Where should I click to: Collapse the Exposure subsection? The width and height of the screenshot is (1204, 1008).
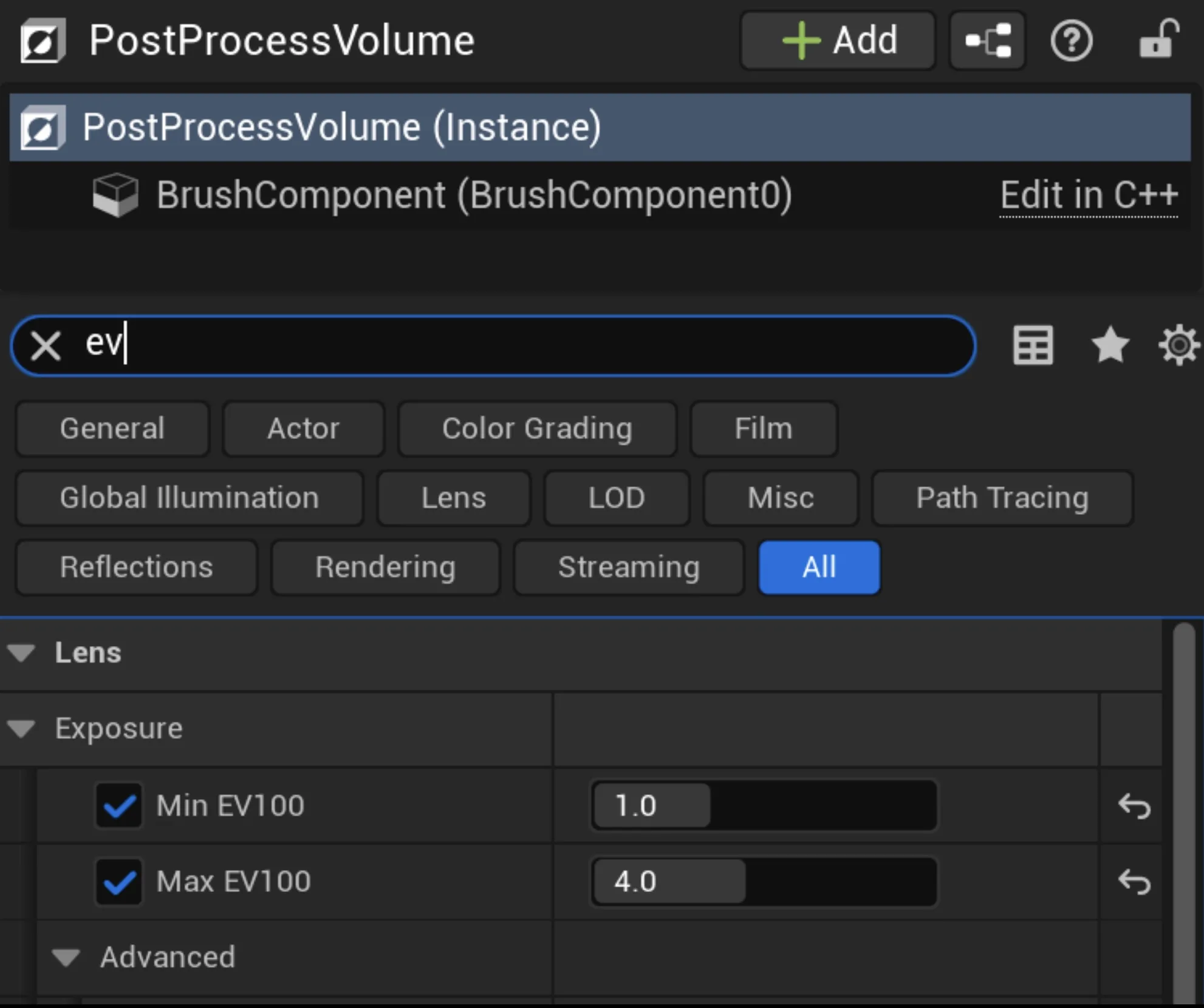21,728
